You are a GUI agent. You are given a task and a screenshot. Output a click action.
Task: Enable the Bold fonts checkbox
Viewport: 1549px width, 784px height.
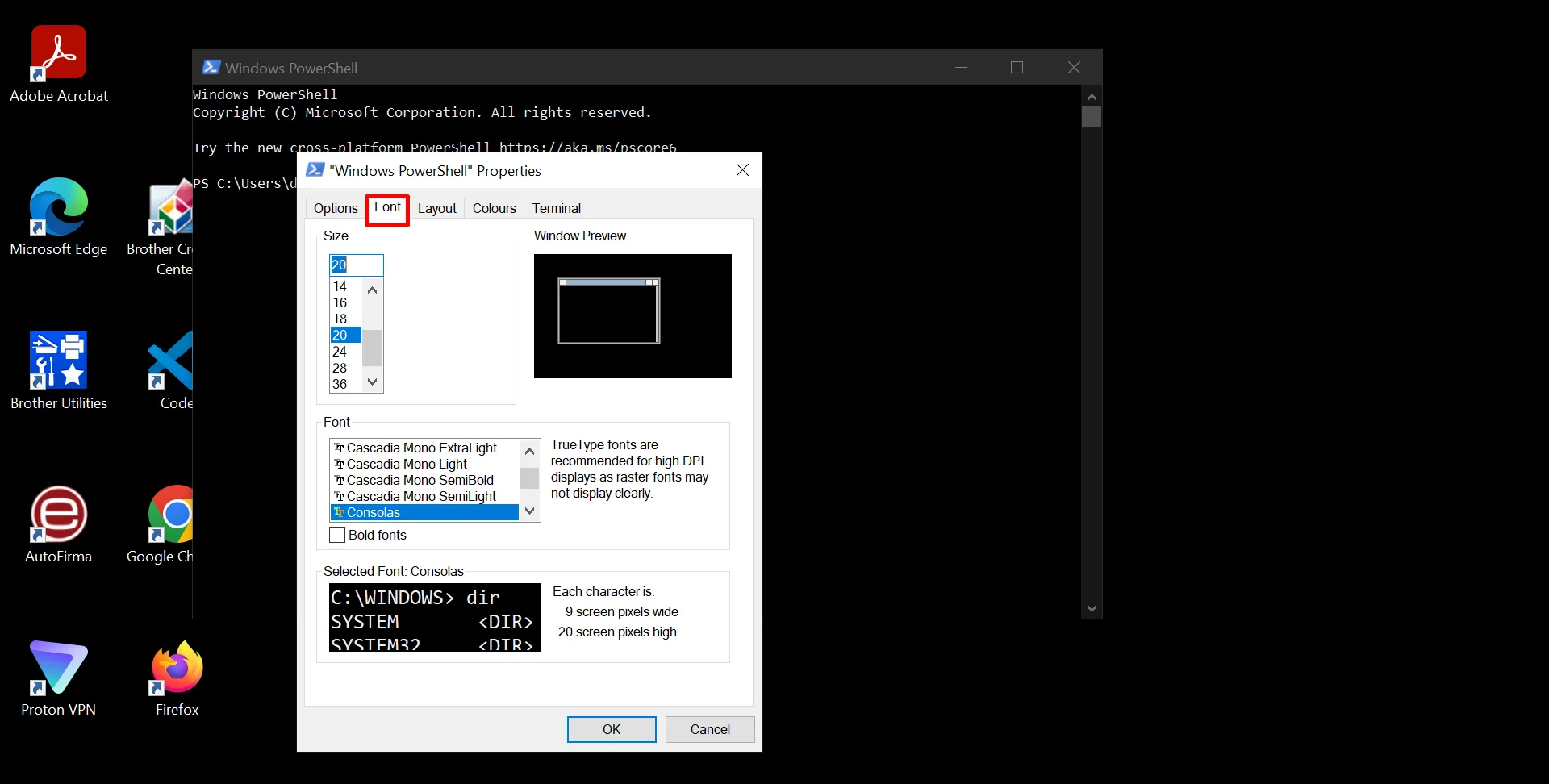pyautogui.click(x=337, y=535)
